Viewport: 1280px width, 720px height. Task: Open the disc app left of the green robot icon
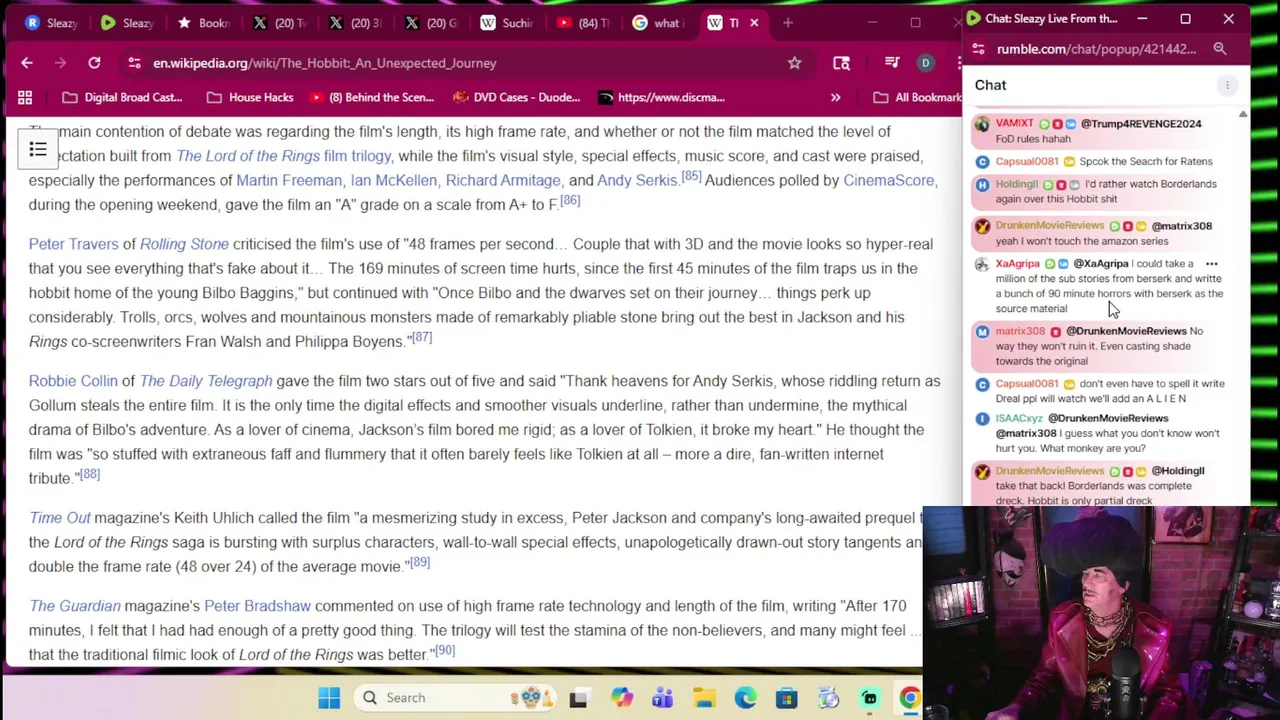(x=828, y=697)
